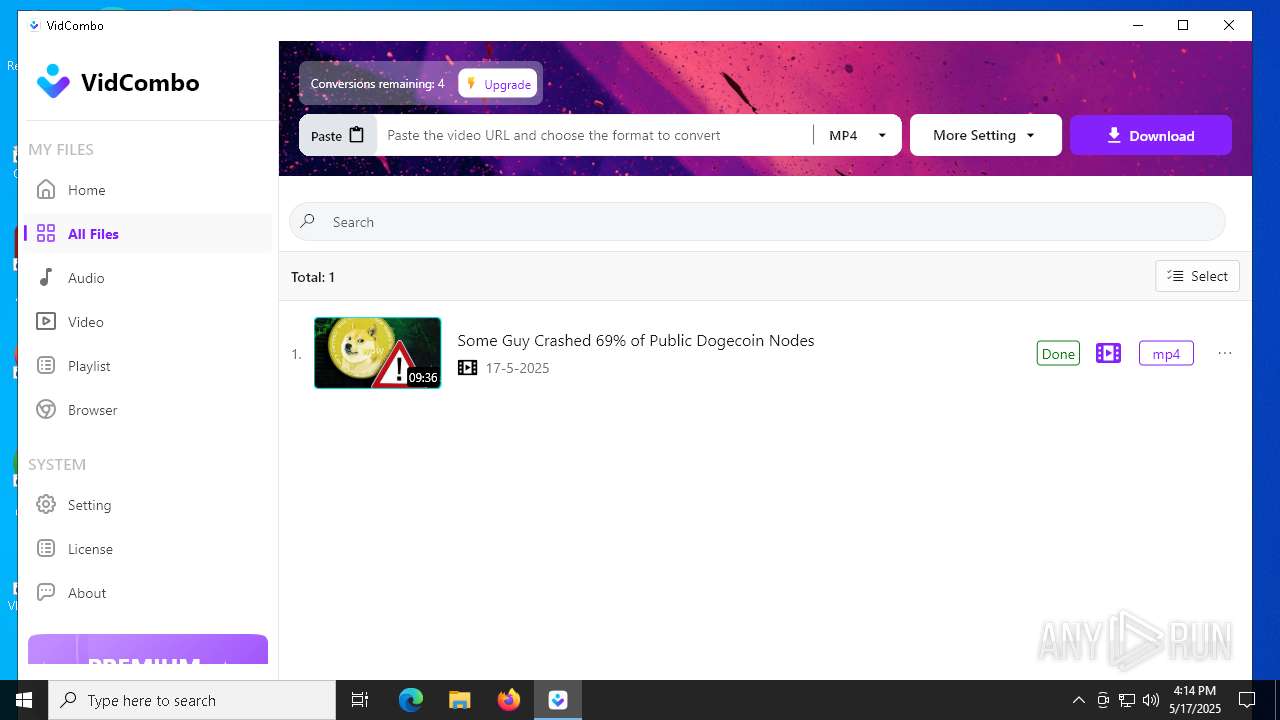
Task: Click the purple Download button
Action: [x=1151, y=135]
